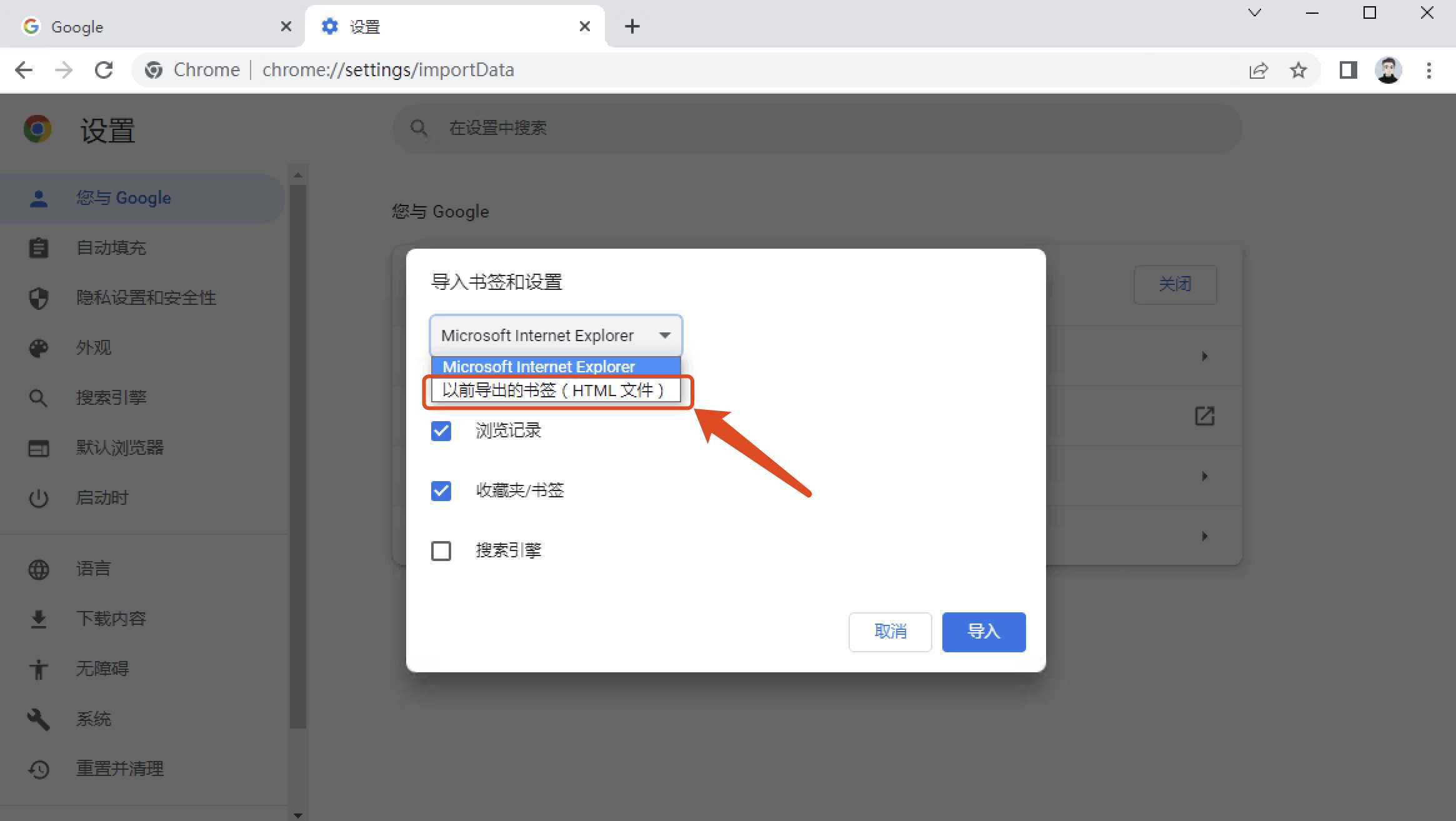Click the 关闭 button behind the dialog

click(1175, 284)
